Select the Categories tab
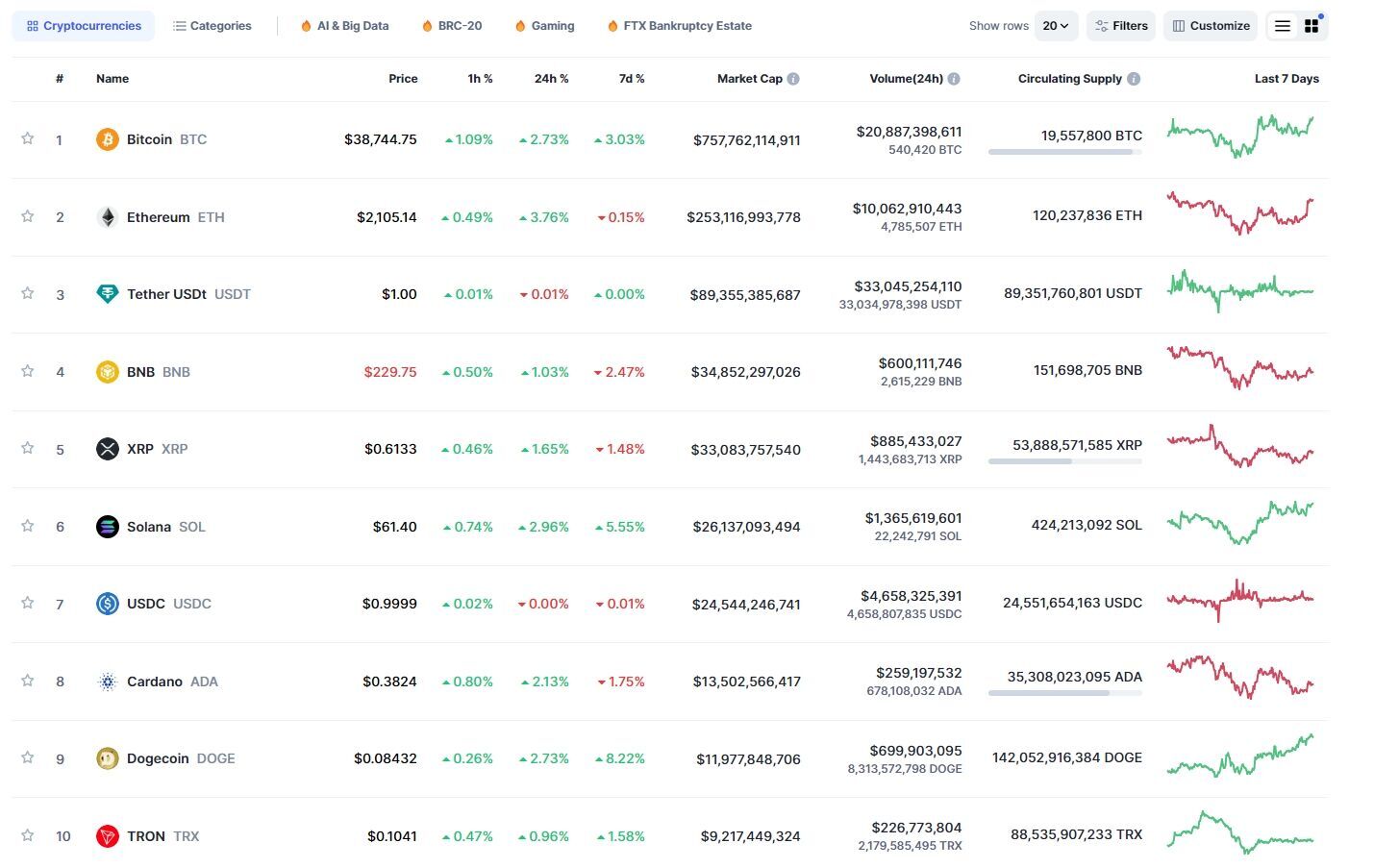 coord(212,26)
